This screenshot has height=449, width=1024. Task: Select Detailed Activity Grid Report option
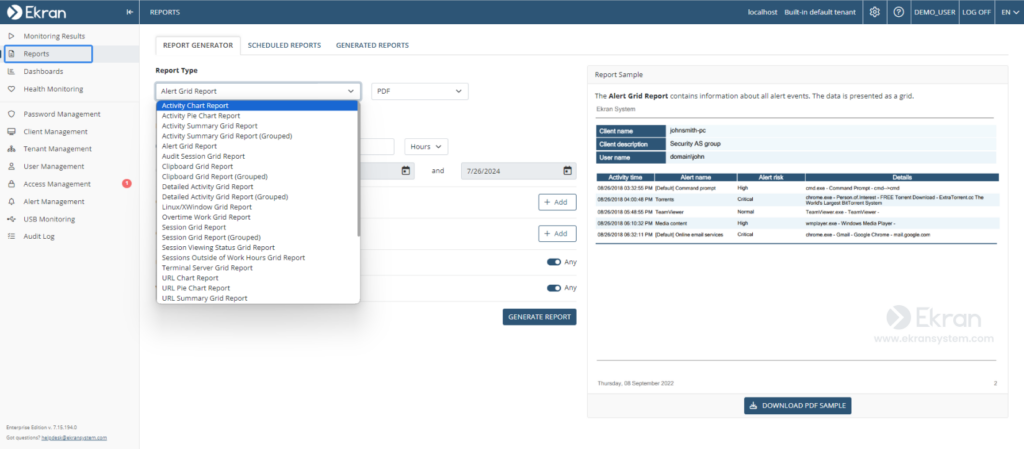point(257,187)
